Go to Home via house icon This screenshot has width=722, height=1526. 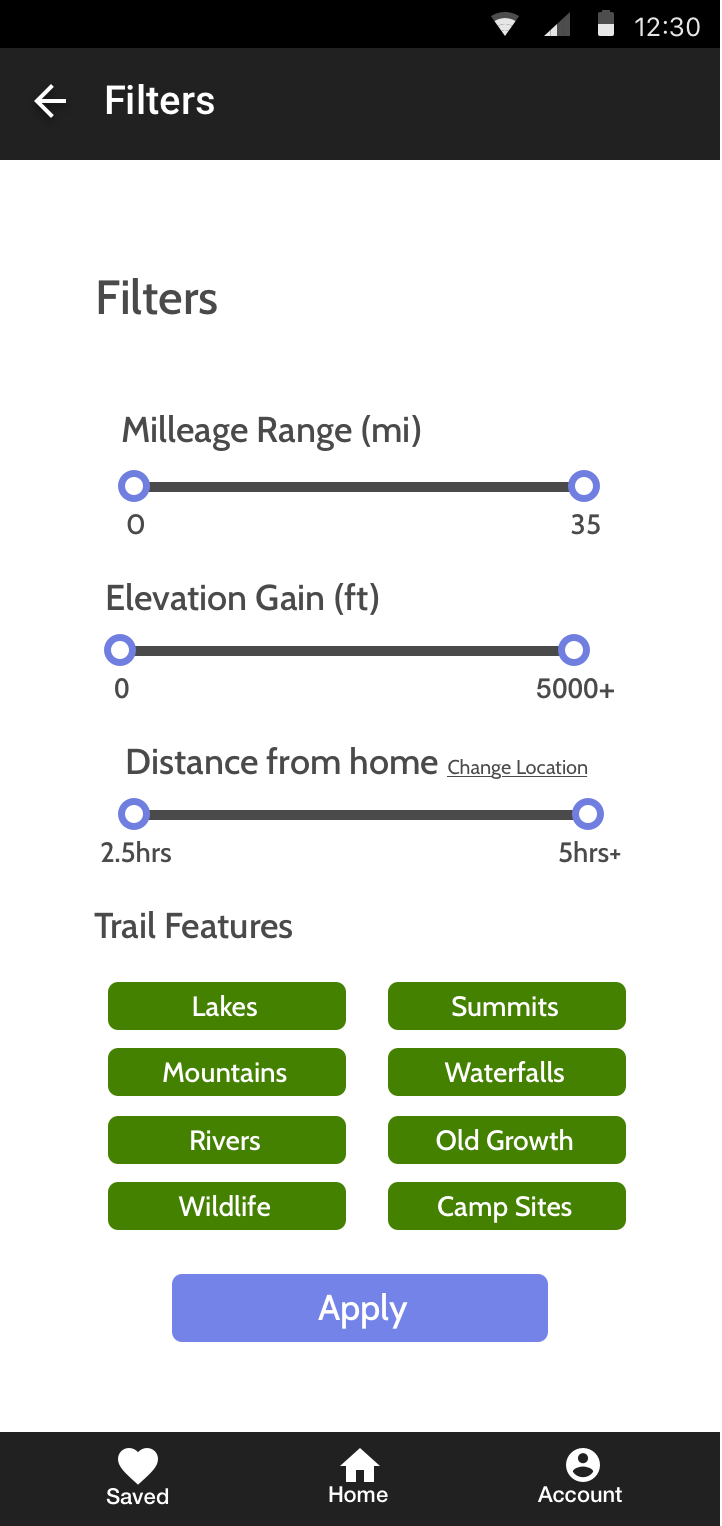point(359,1465)
